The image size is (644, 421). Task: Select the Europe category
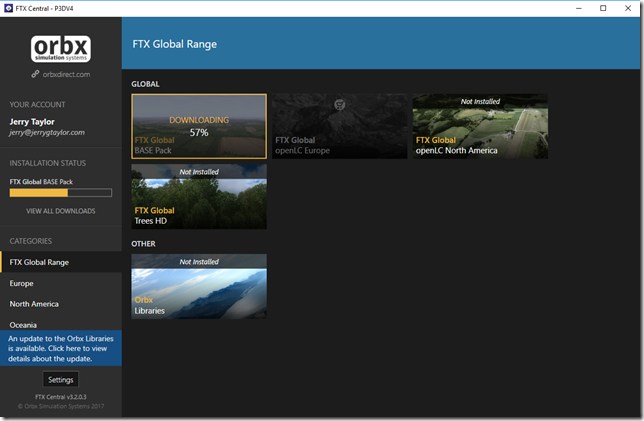pyautogui.click(x=61, y=283)
